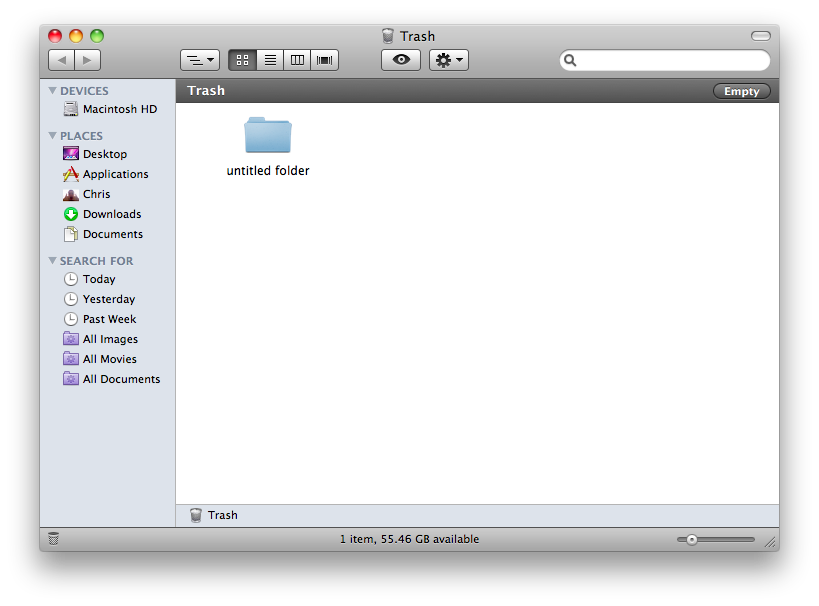This screenshot has width=819, height=606.
Task: Hide toolbar with the pill button
Action: (760, 36)
